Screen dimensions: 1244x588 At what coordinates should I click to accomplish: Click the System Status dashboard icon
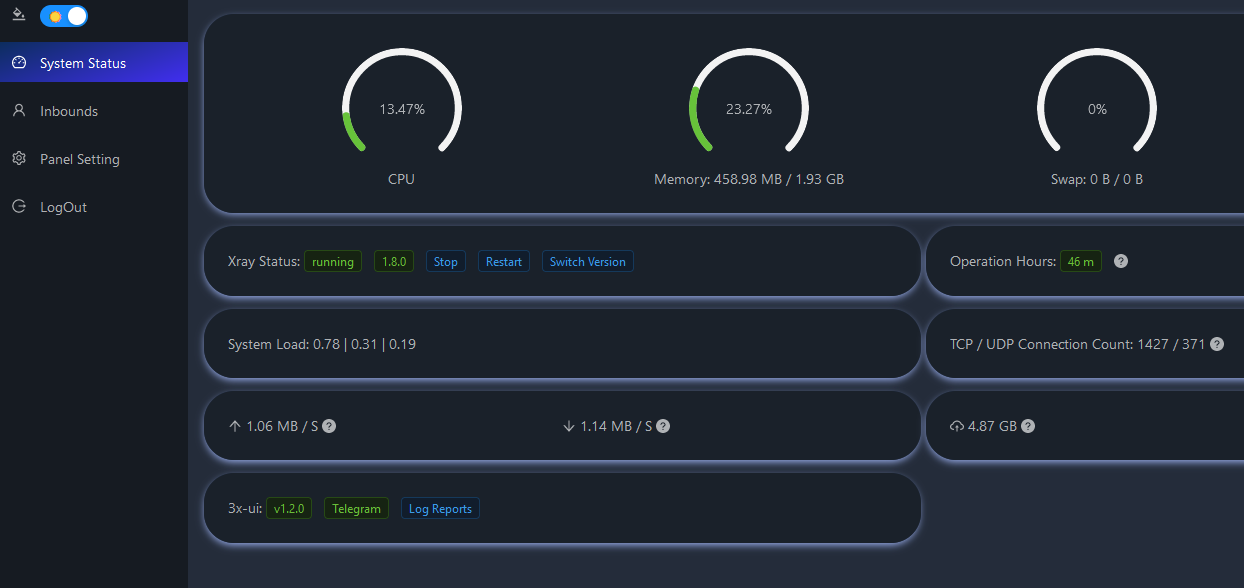coord(18,63)
